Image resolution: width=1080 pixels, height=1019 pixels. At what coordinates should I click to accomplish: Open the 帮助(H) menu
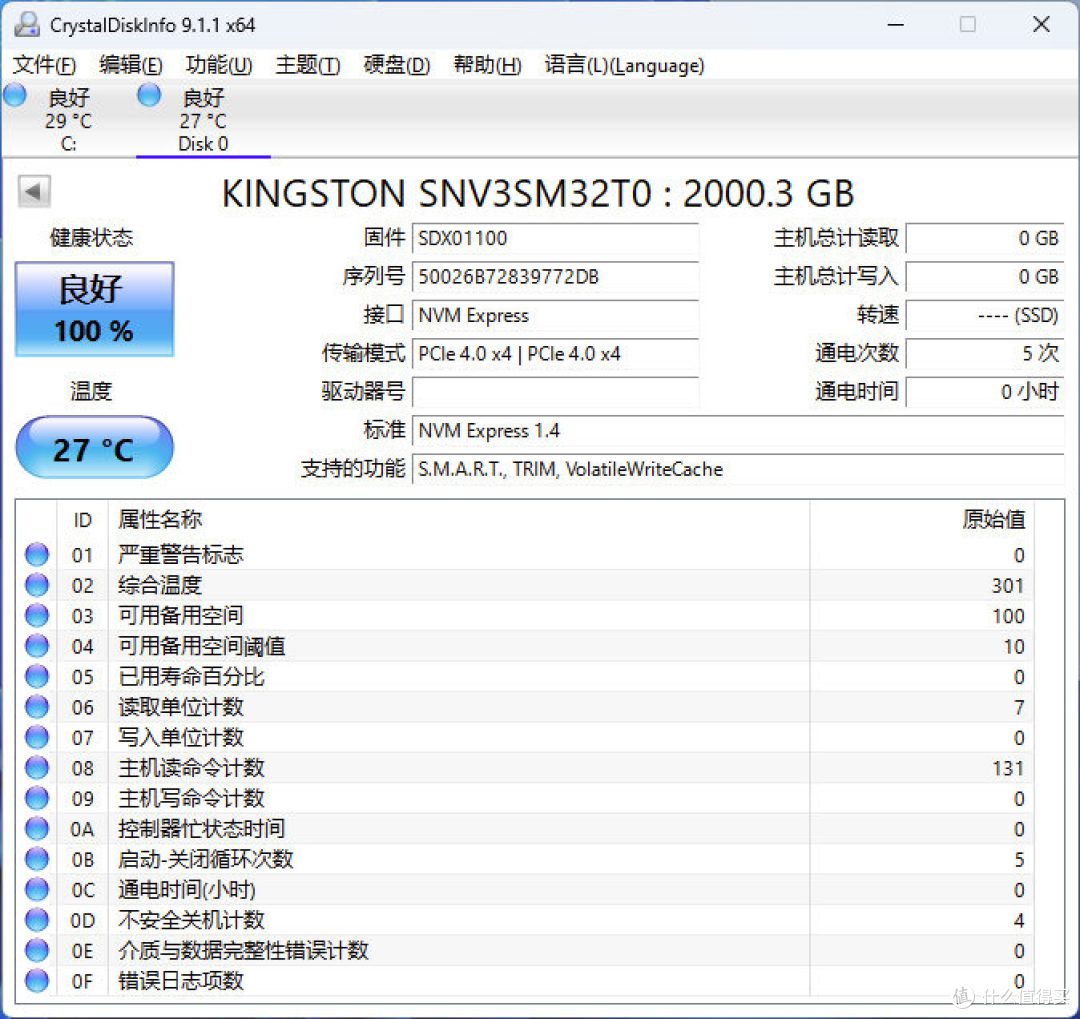(x=487, y=65)
